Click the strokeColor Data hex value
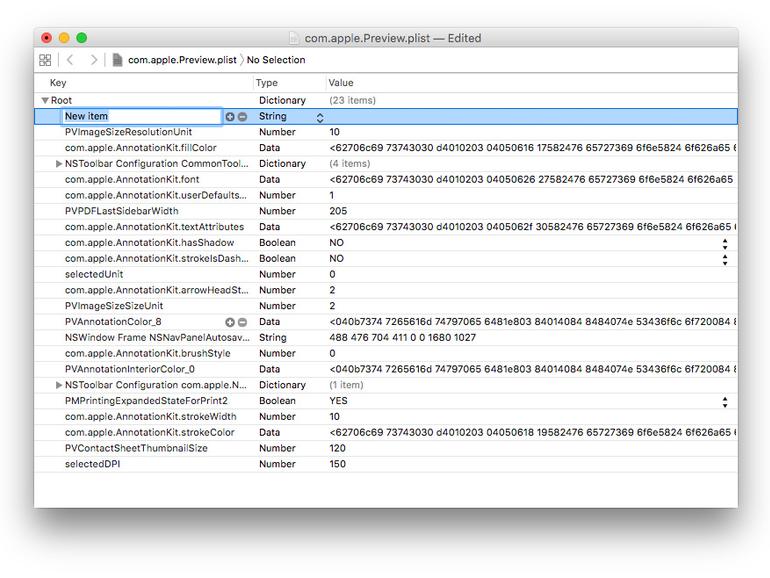Screen dimensions: 770x578 tap(533, 433)
